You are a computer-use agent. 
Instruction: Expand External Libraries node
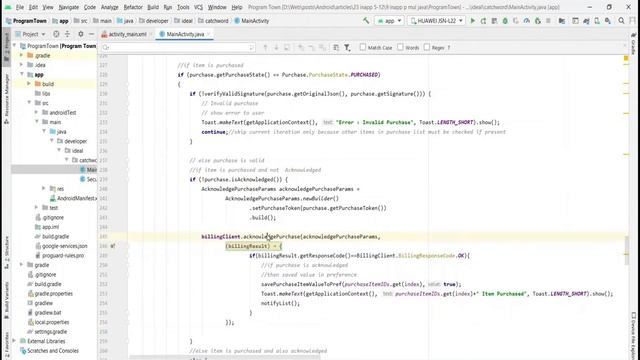coord(14,341)
